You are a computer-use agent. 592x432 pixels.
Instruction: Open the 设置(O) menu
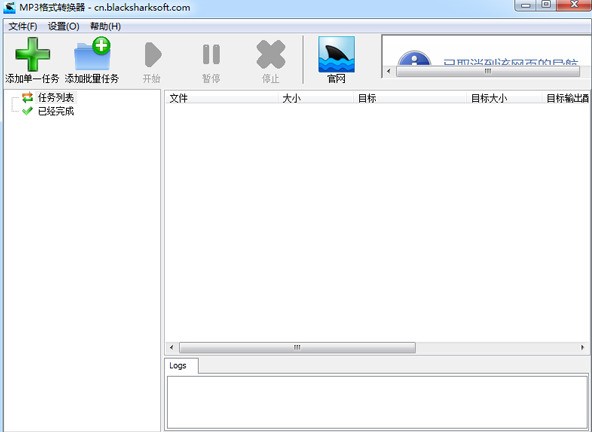[63, 26]
